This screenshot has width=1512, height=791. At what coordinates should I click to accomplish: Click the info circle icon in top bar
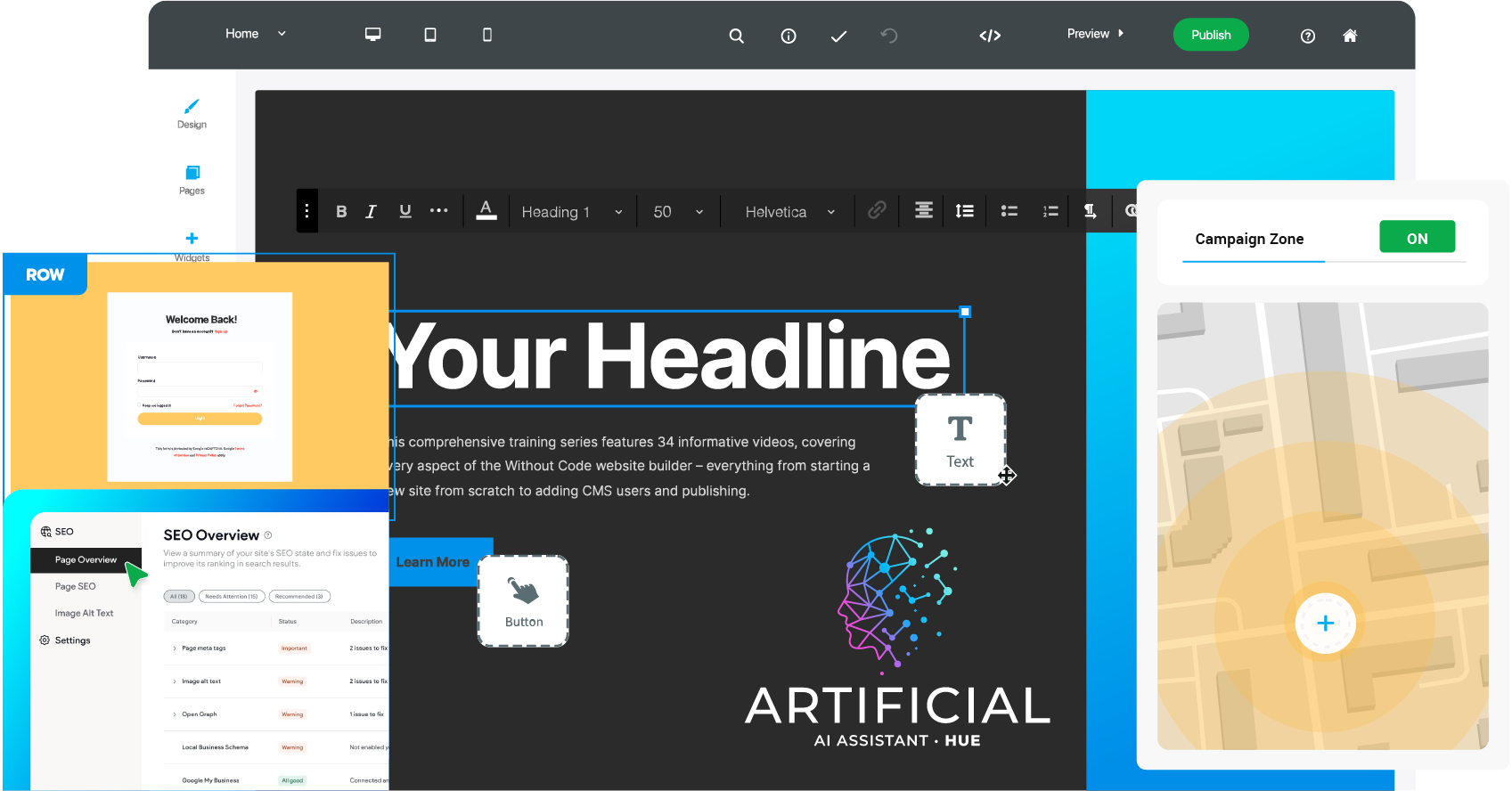coord(789,36)
